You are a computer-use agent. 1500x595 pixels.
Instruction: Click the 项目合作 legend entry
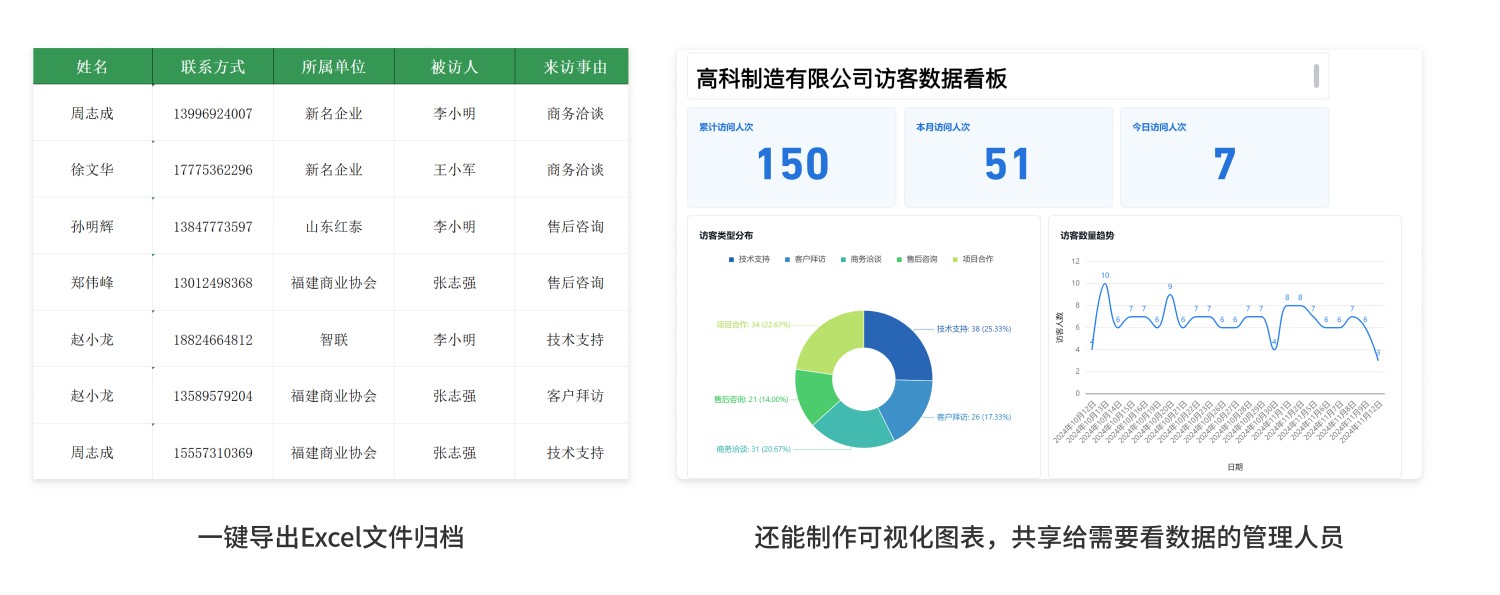pos(972,259)
